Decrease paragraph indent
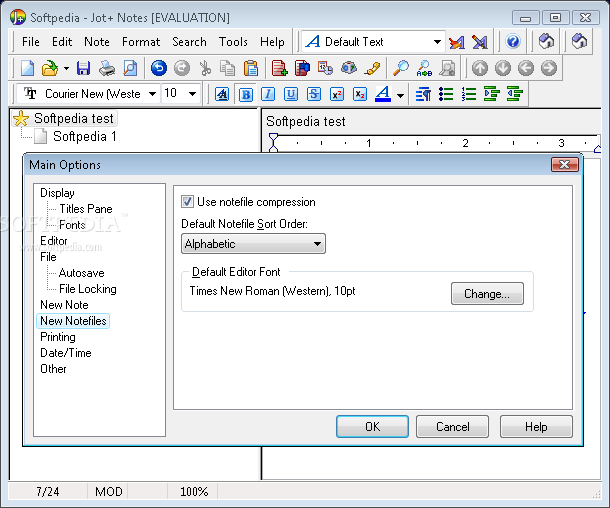The height and width of the screenshot is (508, 610). 515,95
